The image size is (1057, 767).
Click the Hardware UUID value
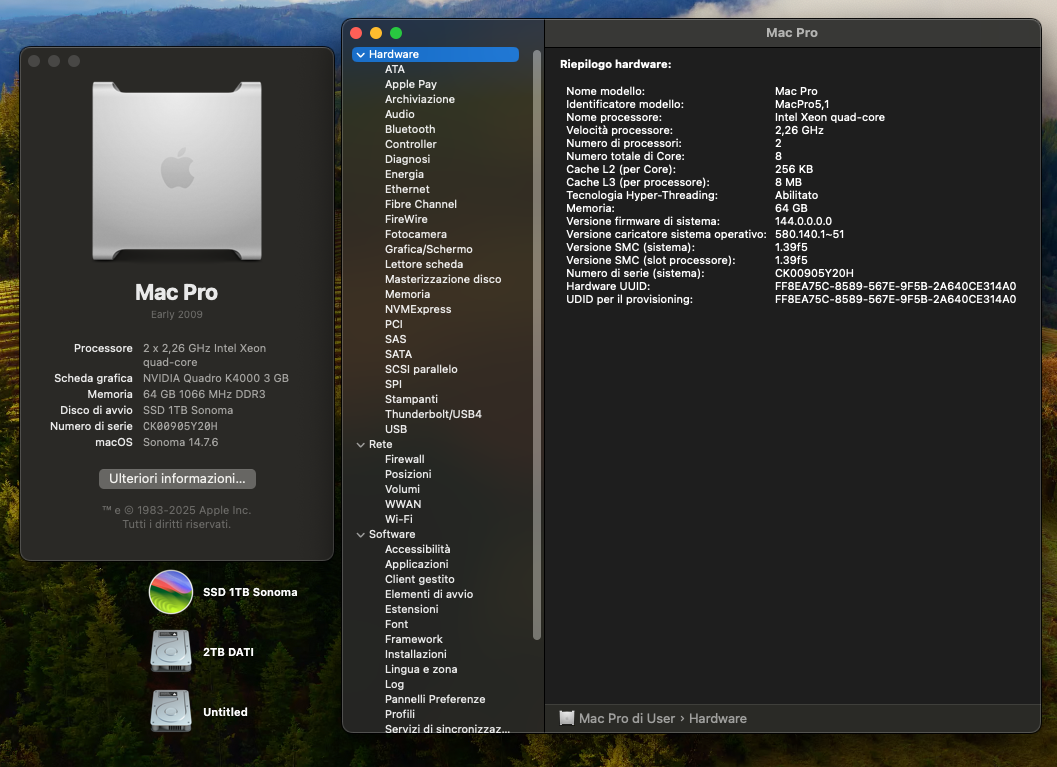[895, 286]
